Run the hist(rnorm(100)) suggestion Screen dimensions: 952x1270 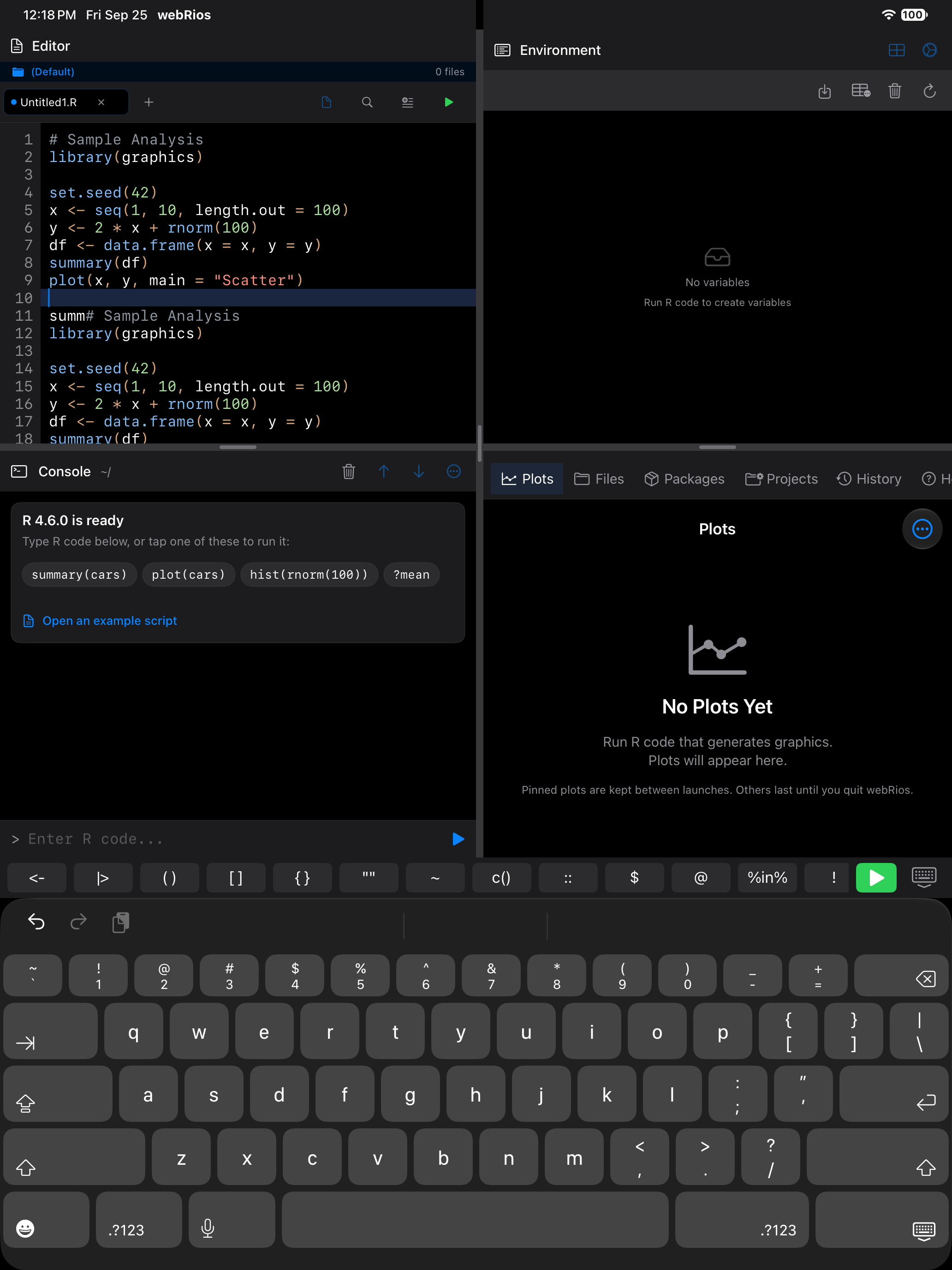[x=309, y=575]
